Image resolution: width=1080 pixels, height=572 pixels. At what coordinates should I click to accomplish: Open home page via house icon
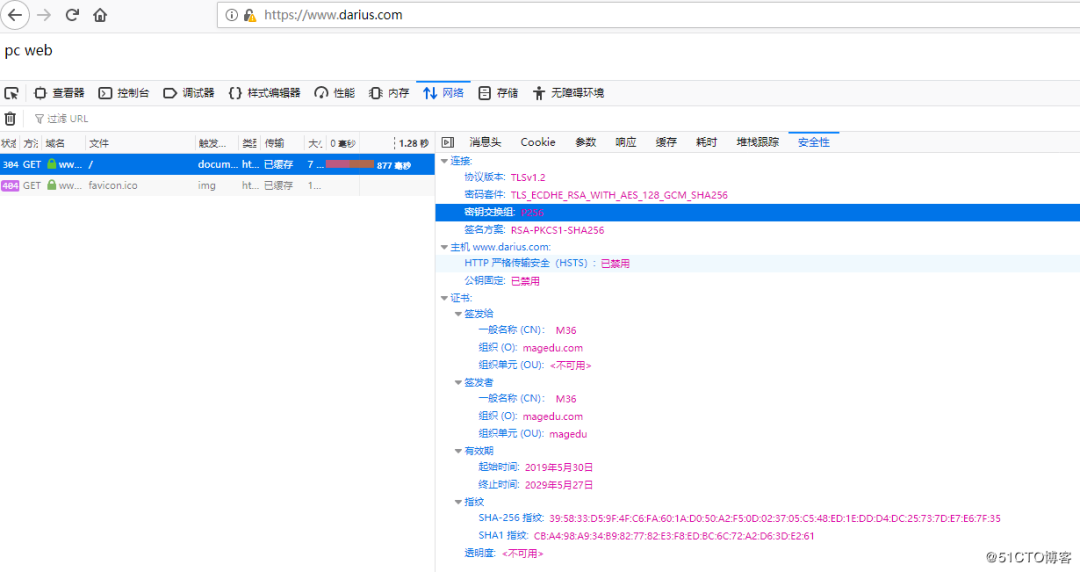coord(101,14)
